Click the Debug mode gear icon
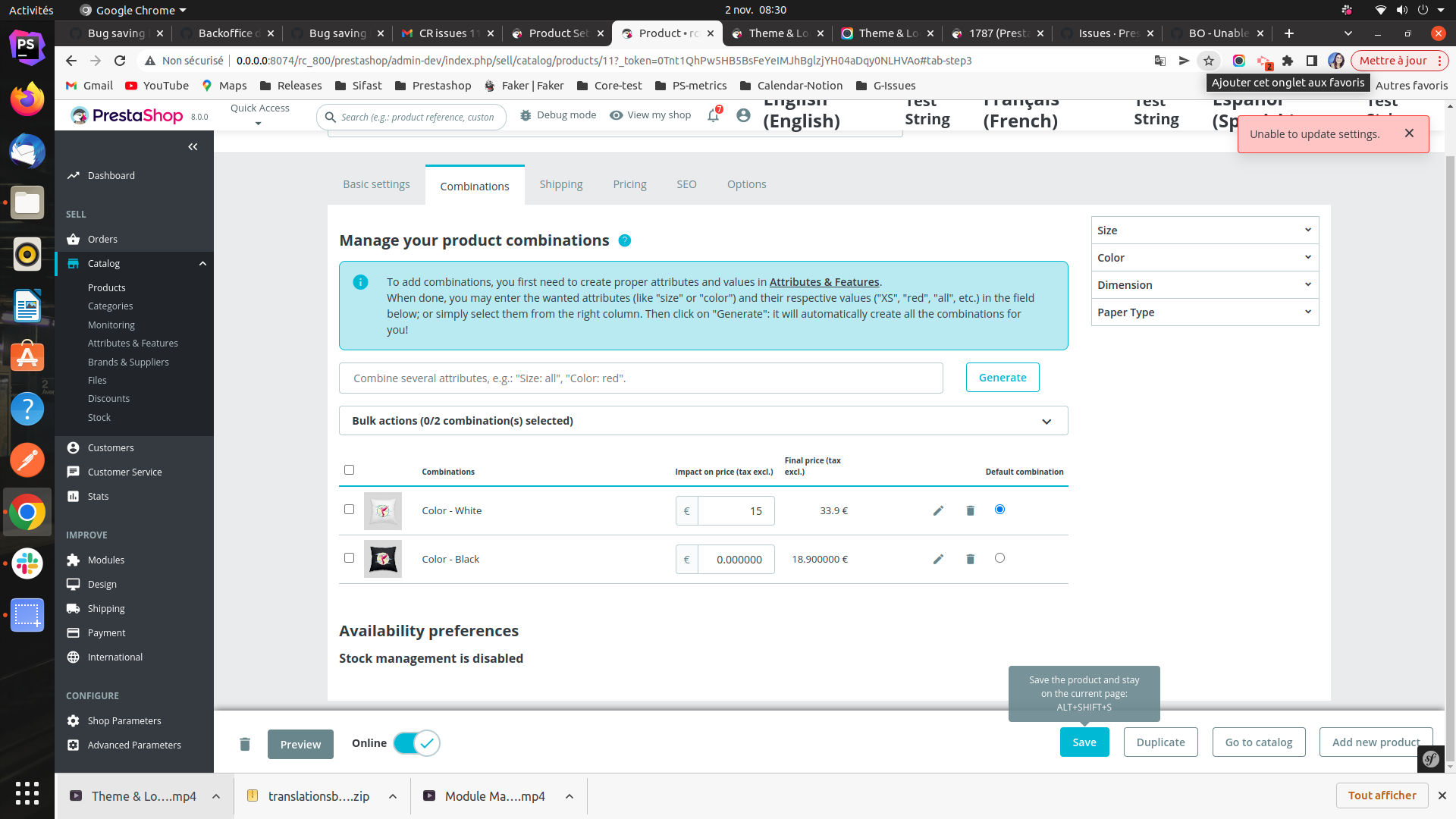 pos(526,115)
